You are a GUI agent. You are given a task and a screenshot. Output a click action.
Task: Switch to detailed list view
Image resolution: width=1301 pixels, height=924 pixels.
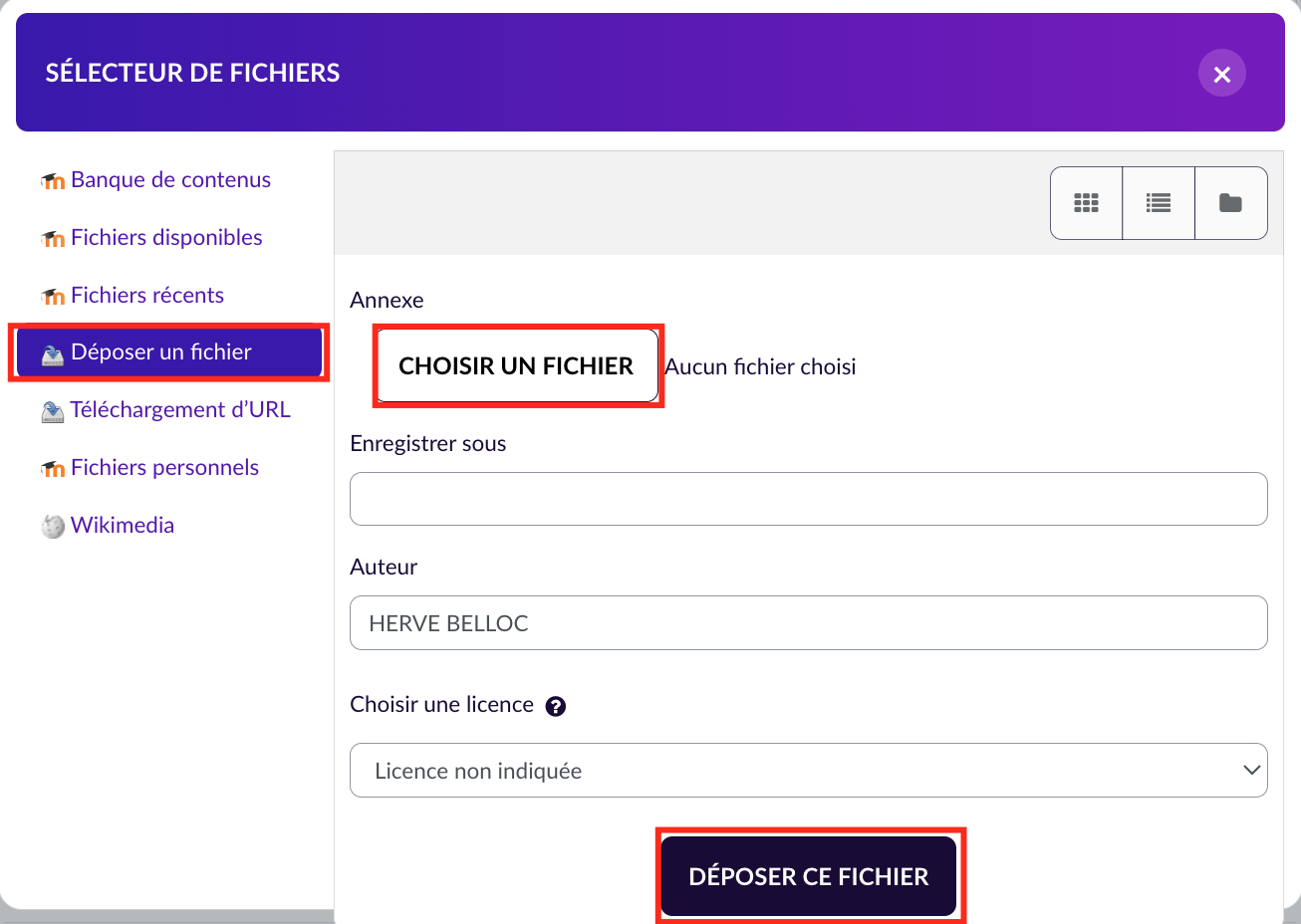click(x=1159, y=203)
